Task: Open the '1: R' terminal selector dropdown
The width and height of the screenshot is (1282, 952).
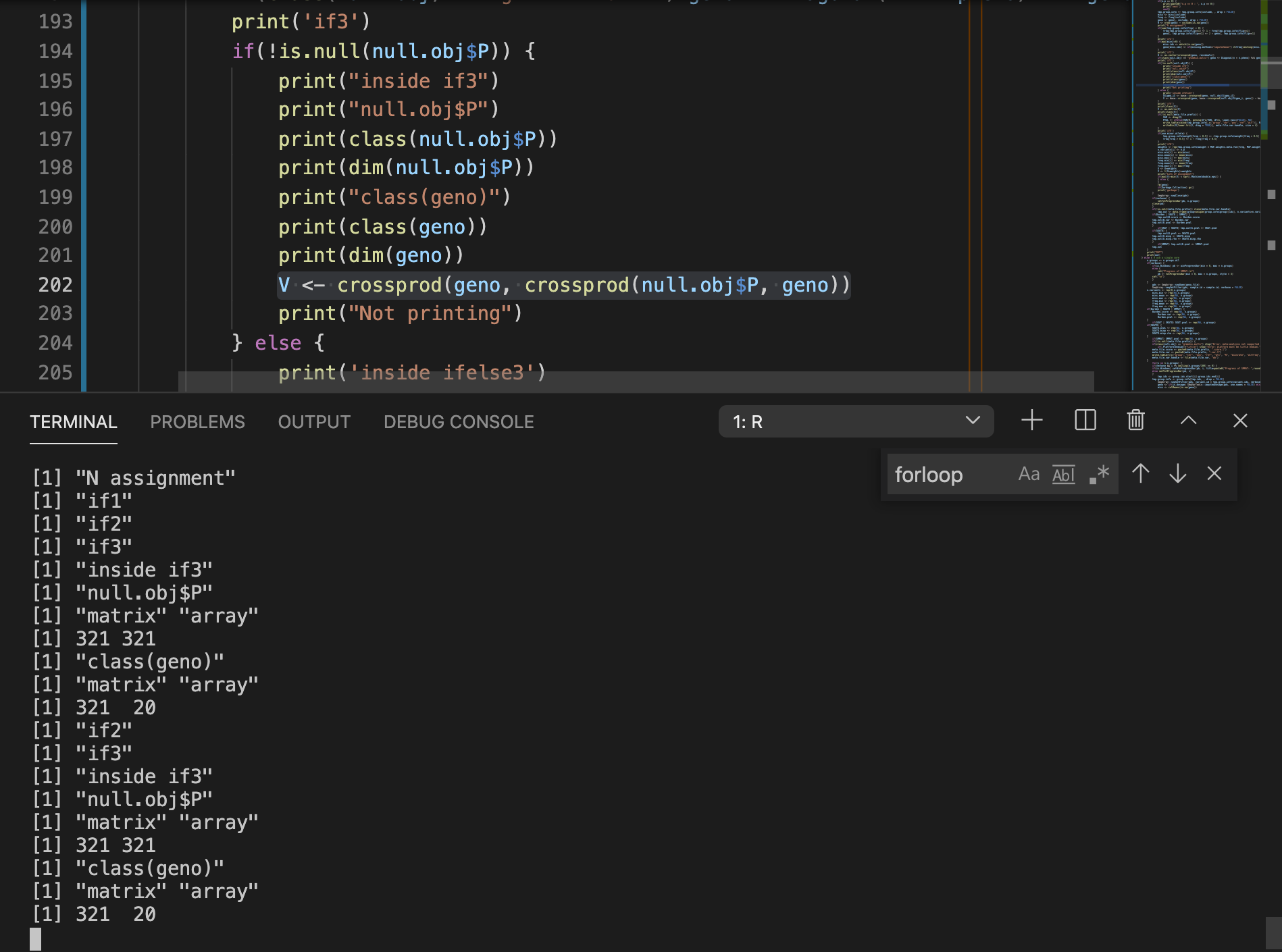Action: click(x=856, y=421)
